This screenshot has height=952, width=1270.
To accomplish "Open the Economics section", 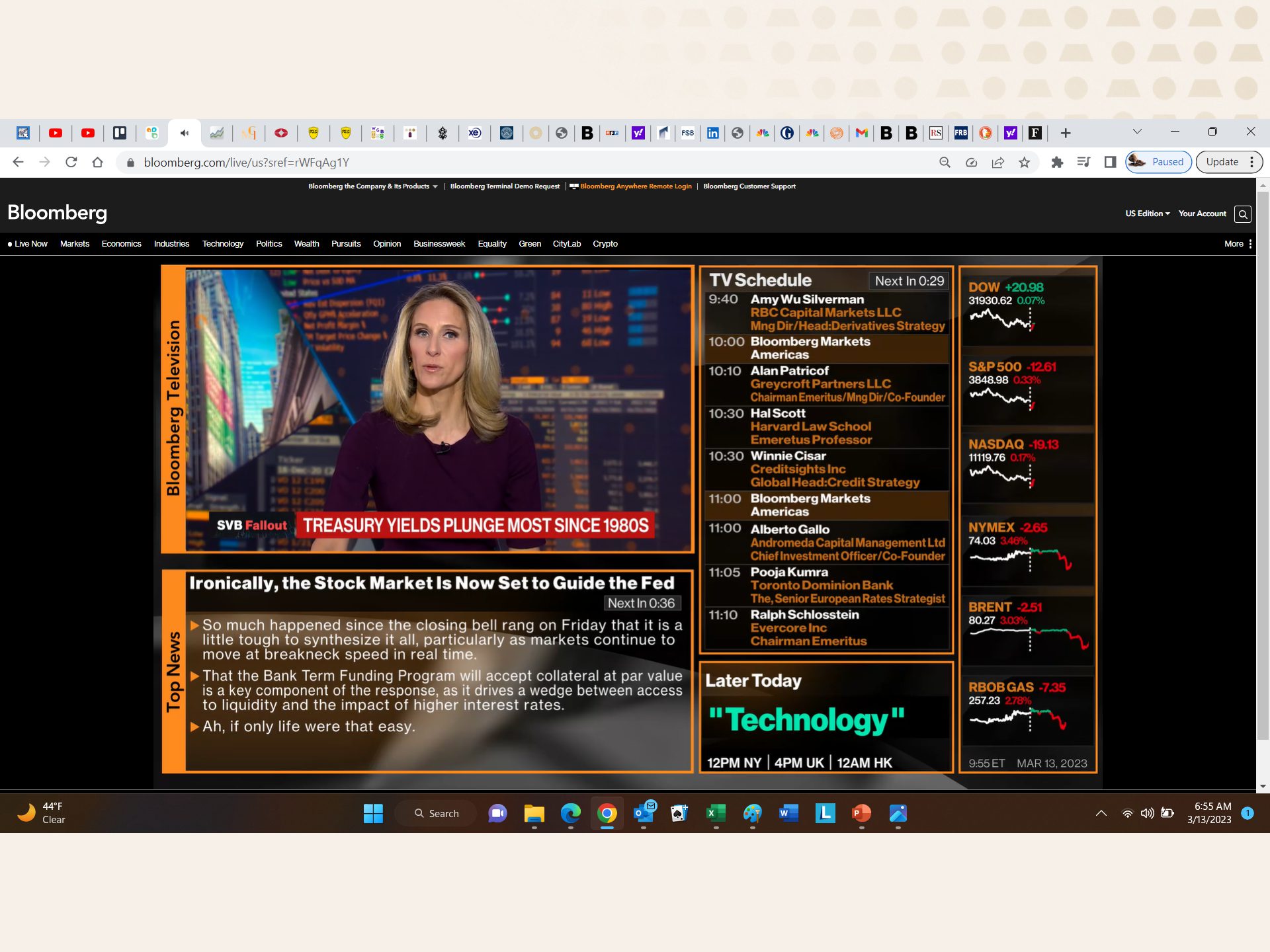I will point(121,244).
